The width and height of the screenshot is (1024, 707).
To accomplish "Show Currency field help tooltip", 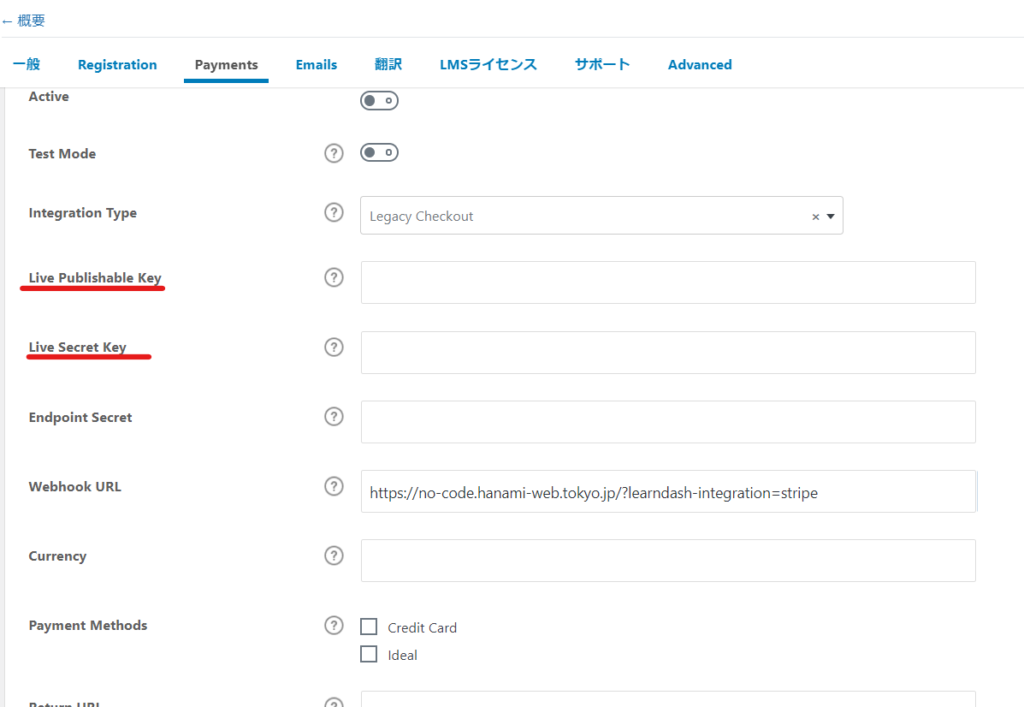I will (334, 555).
